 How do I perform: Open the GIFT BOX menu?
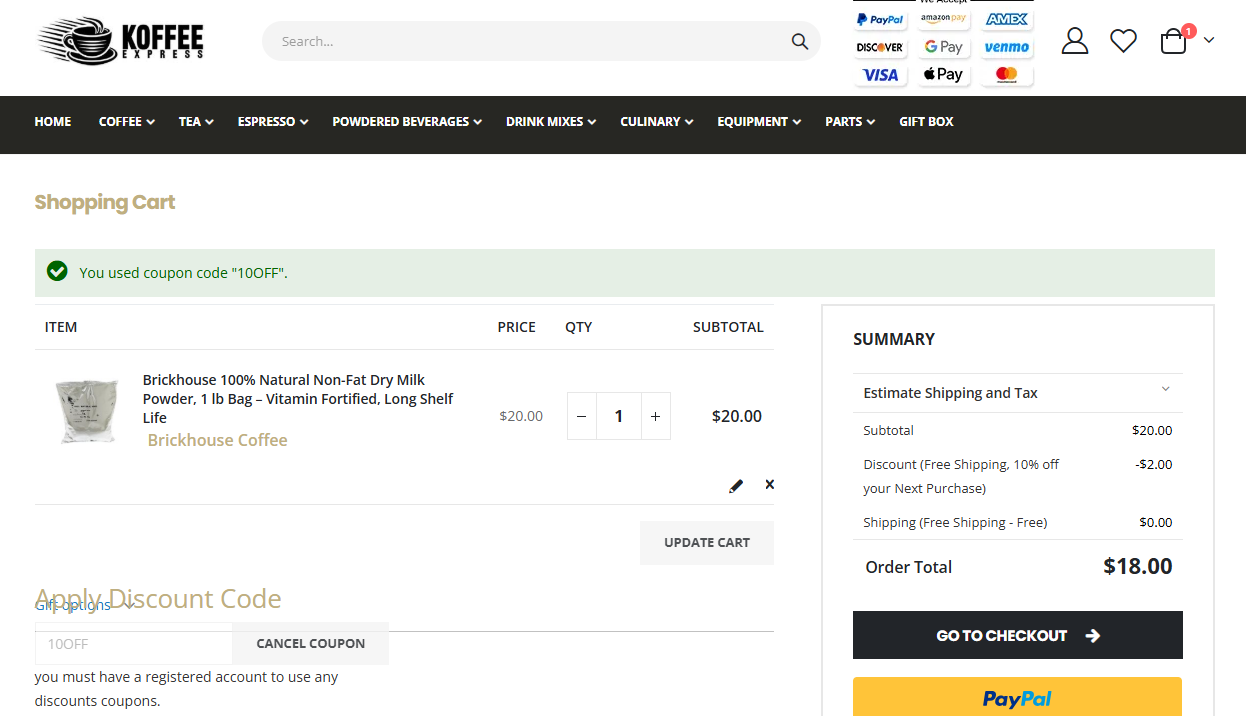[x=926, y=121]
